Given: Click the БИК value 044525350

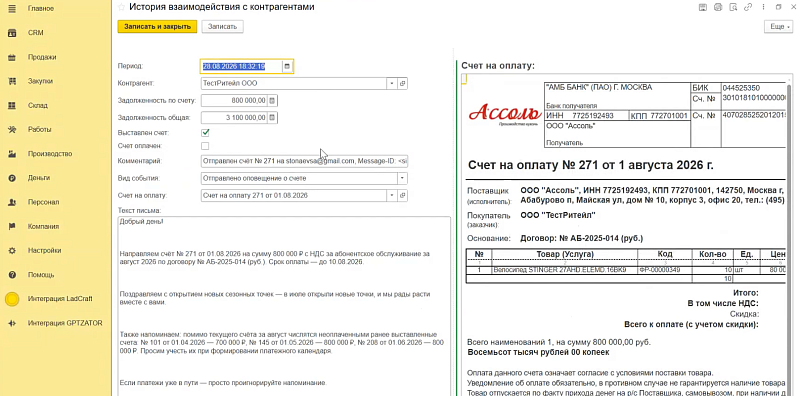Looking at the screenshot, I should click(x=741, y=88).
